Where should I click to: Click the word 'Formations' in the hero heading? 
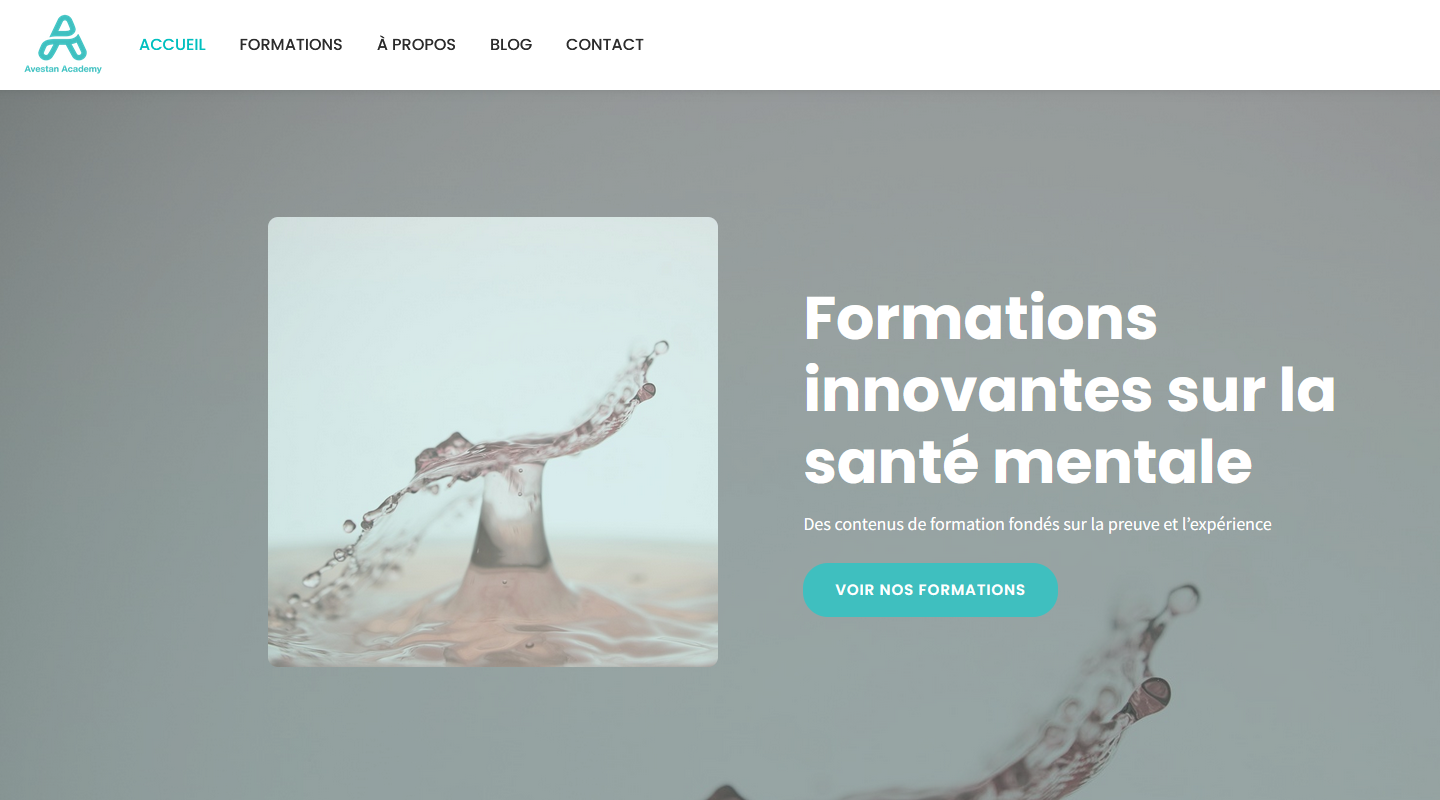click(x=981, y=318)
